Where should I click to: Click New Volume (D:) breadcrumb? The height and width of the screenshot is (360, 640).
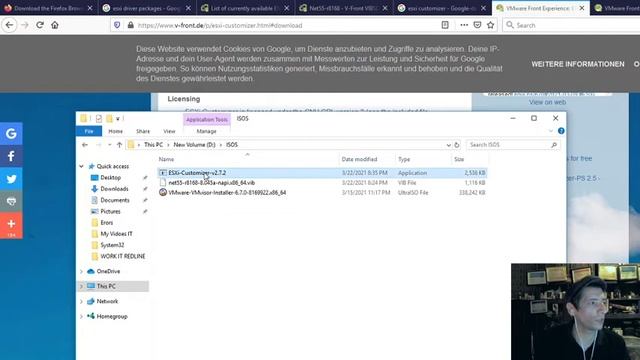(194, 145)
